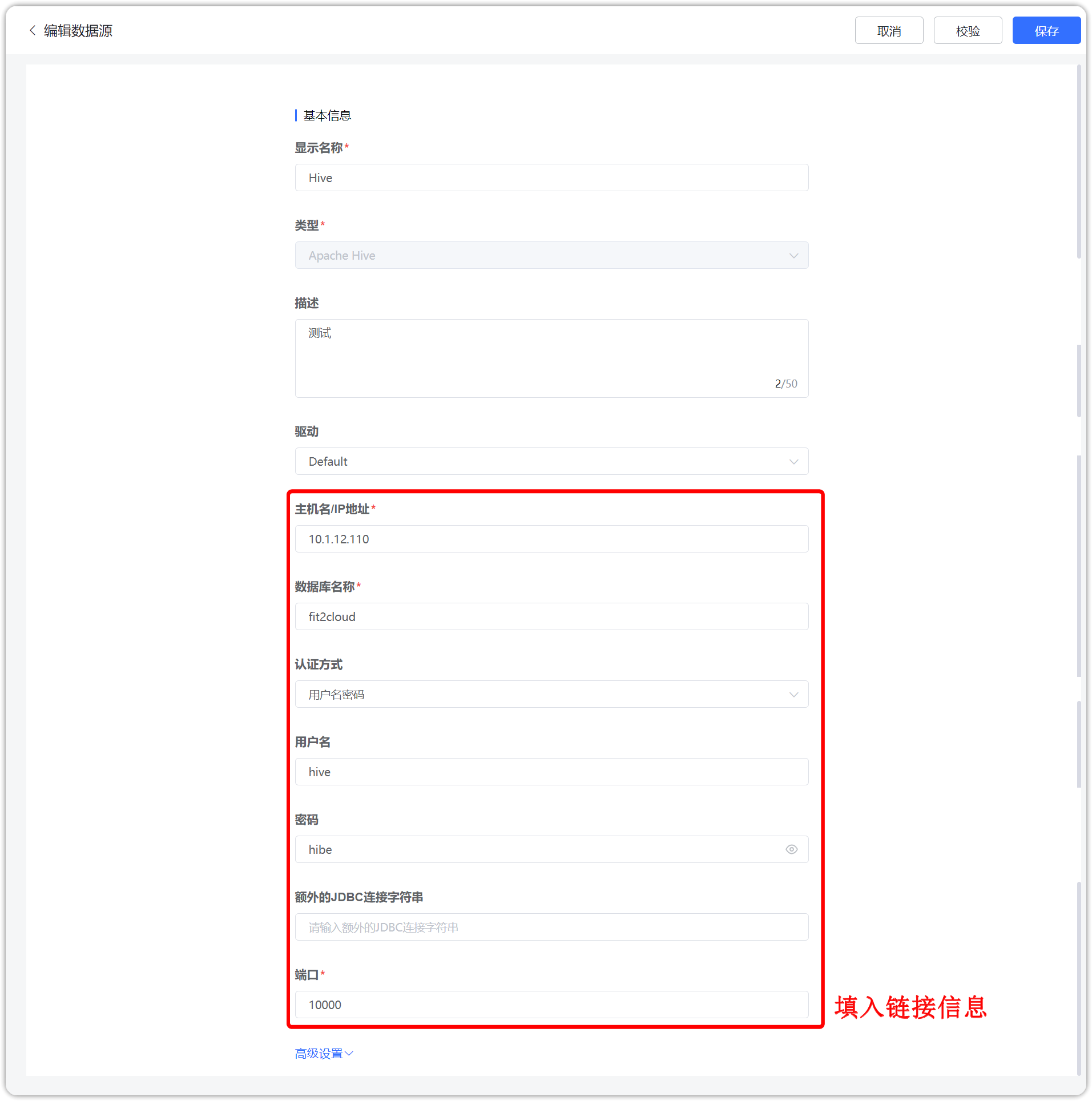
Task: Click the 额外的JDBC连接字符串 label
Action: (x=359, y=897)
